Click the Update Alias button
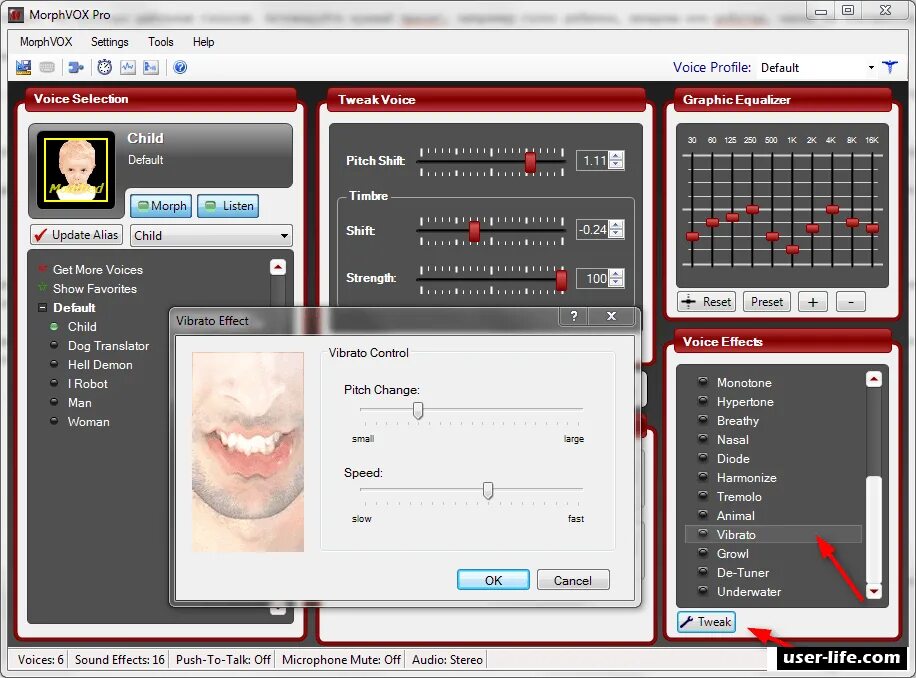This screenshot has height=678, width=916. coord(77,235)
